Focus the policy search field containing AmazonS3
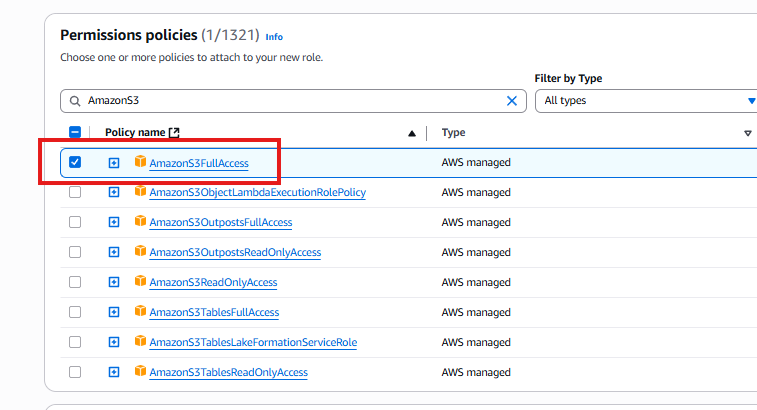 coord(293,100)
